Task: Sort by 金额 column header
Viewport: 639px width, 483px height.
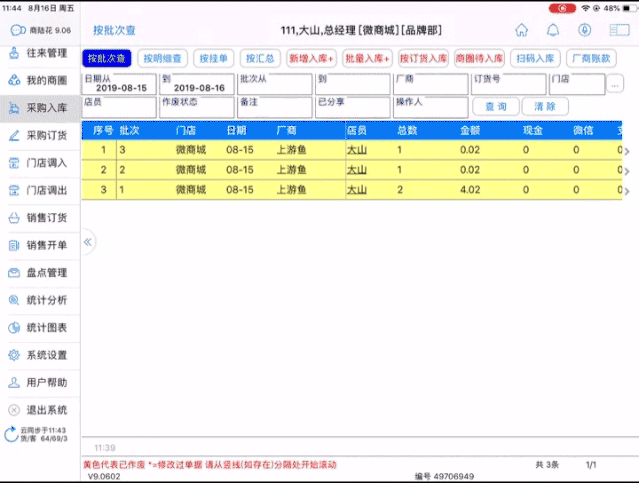Action: (470, 130)
